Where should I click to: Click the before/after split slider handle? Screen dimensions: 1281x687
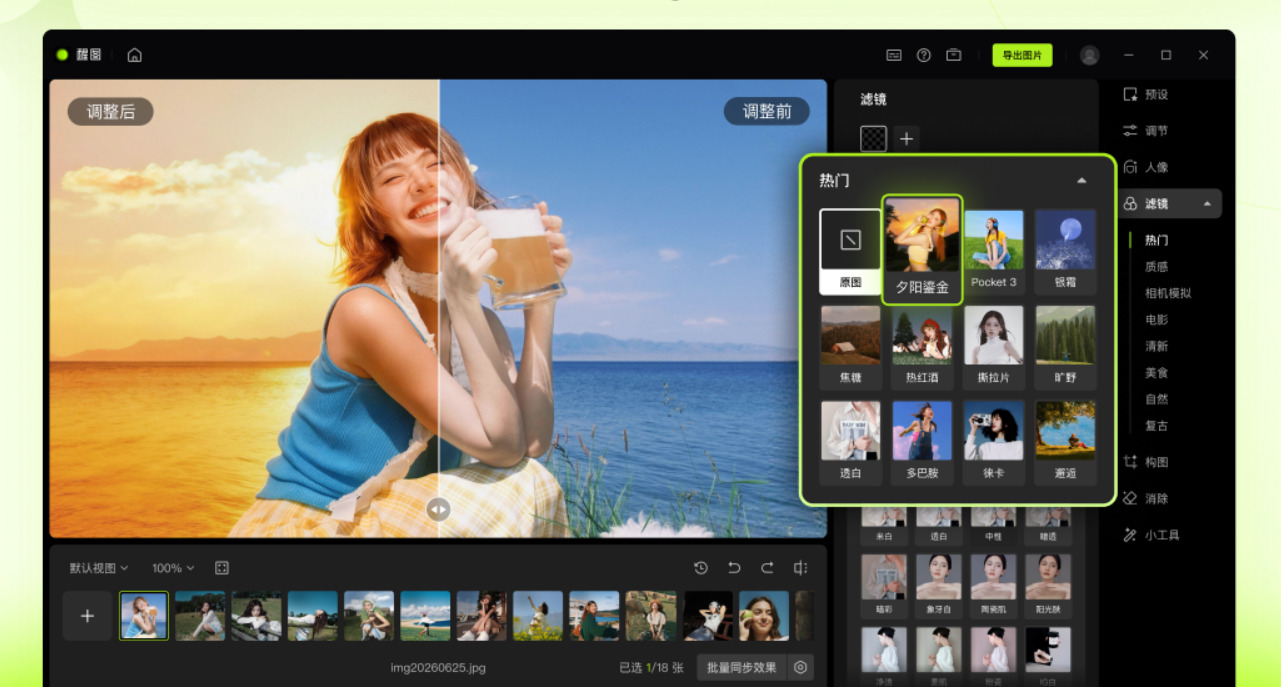click(x=438, y=509)
